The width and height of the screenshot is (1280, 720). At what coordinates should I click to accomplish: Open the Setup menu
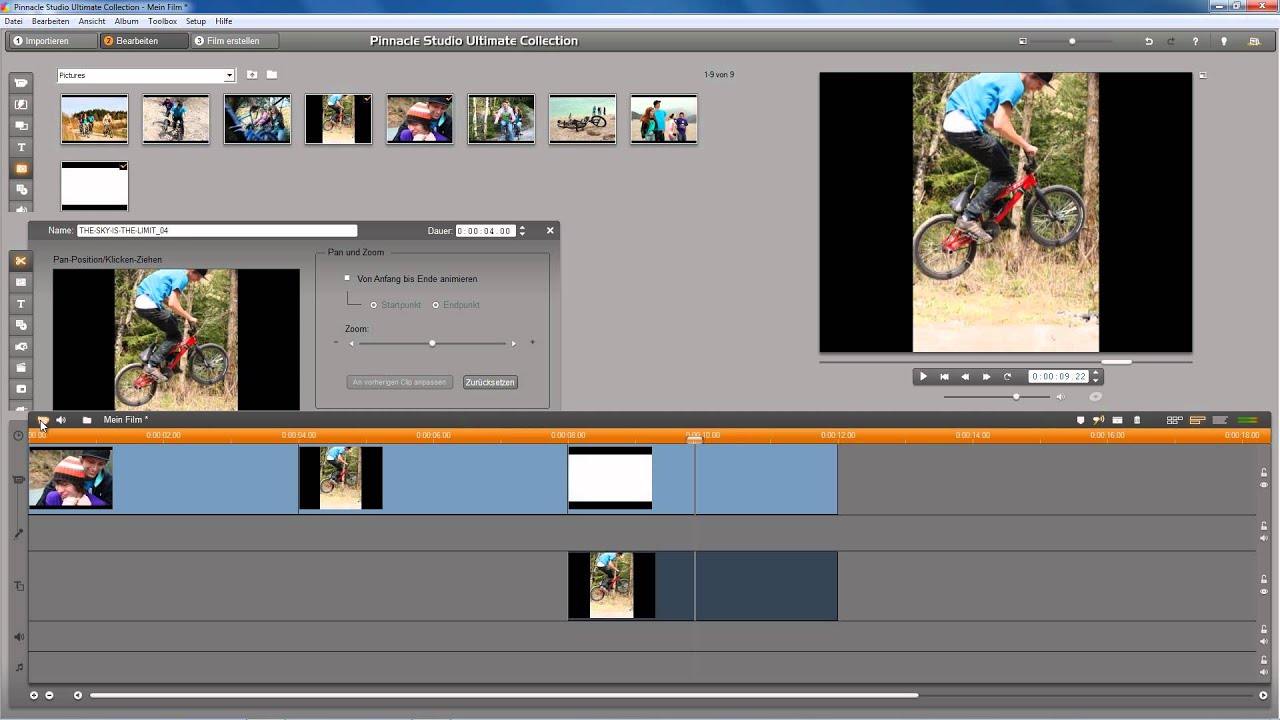(x=196, y=21)
